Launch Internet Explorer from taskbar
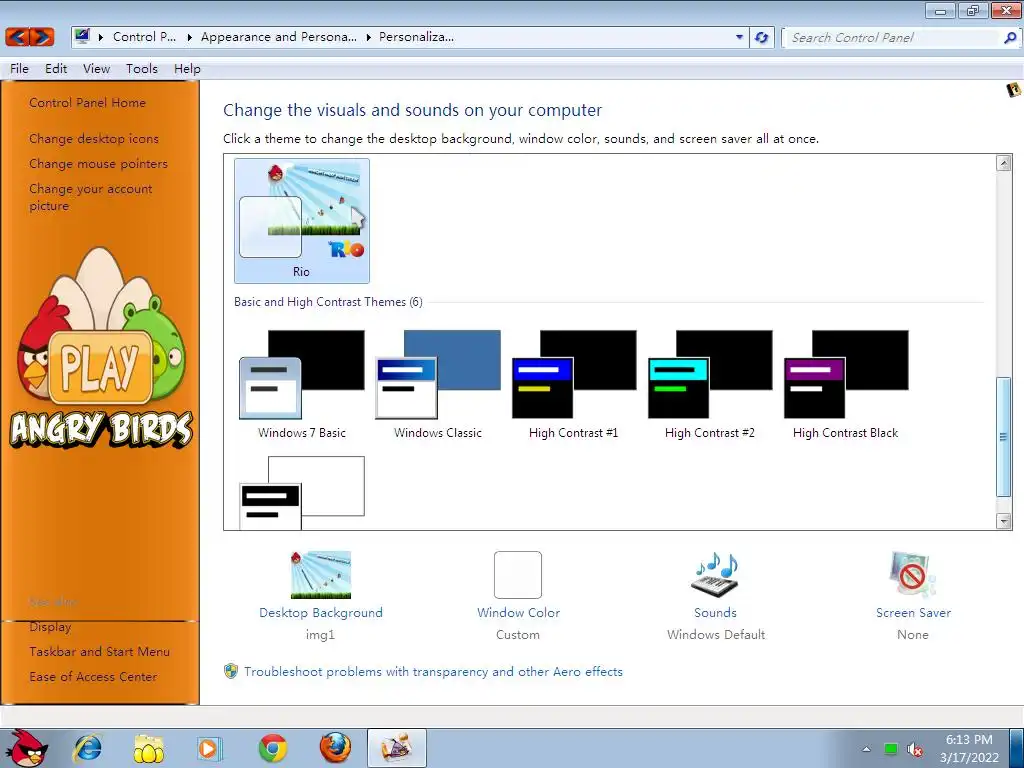The width and height of the screenshot is (1024, 768). (x=88, y=748)
